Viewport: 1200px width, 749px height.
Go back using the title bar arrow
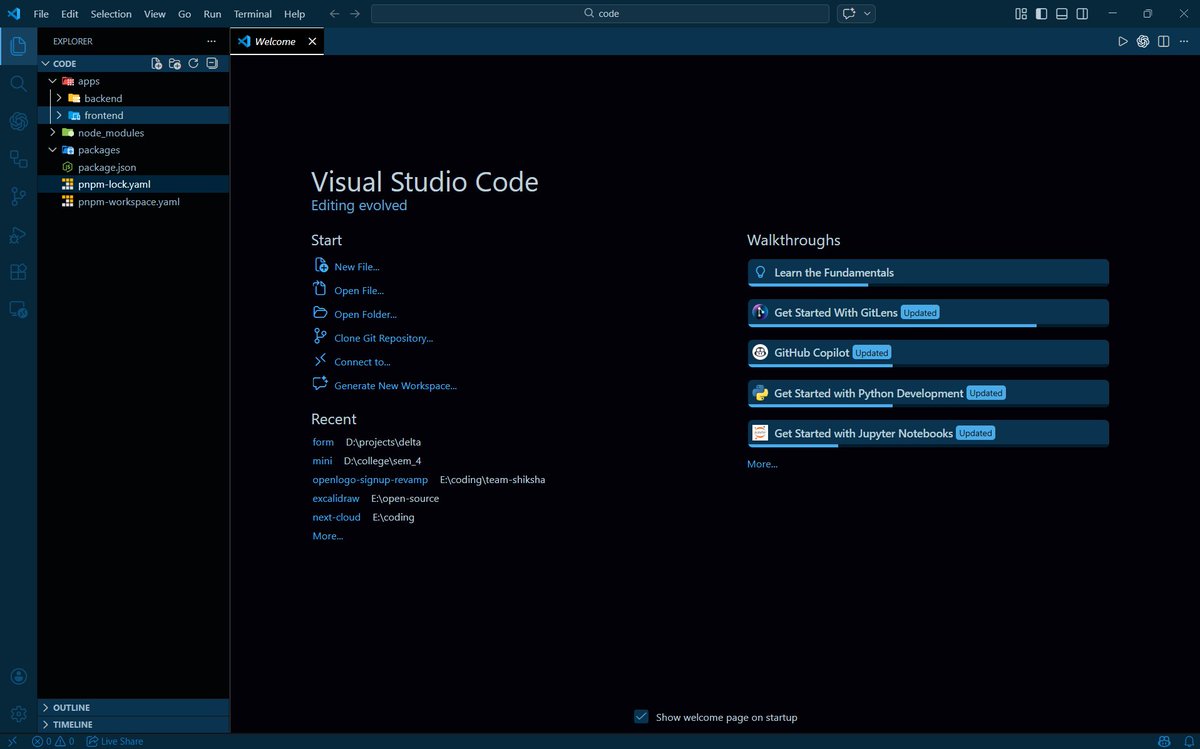tap(334, 14)
